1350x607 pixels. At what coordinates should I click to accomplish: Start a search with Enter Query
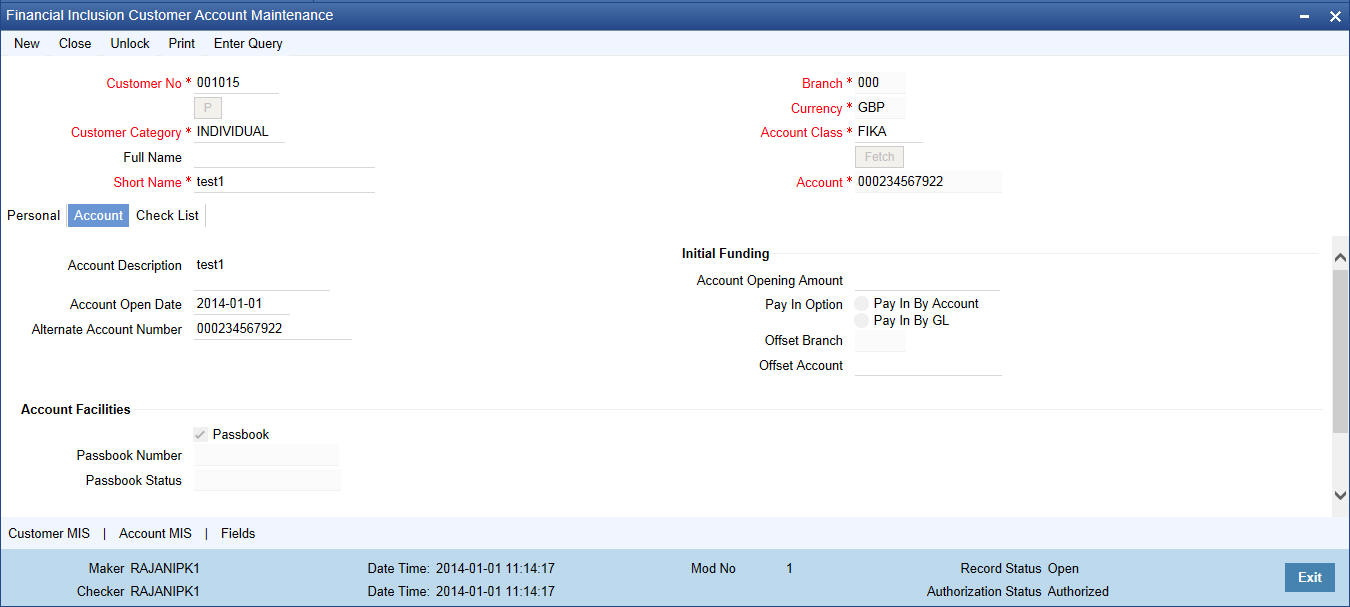pos(247,43)
